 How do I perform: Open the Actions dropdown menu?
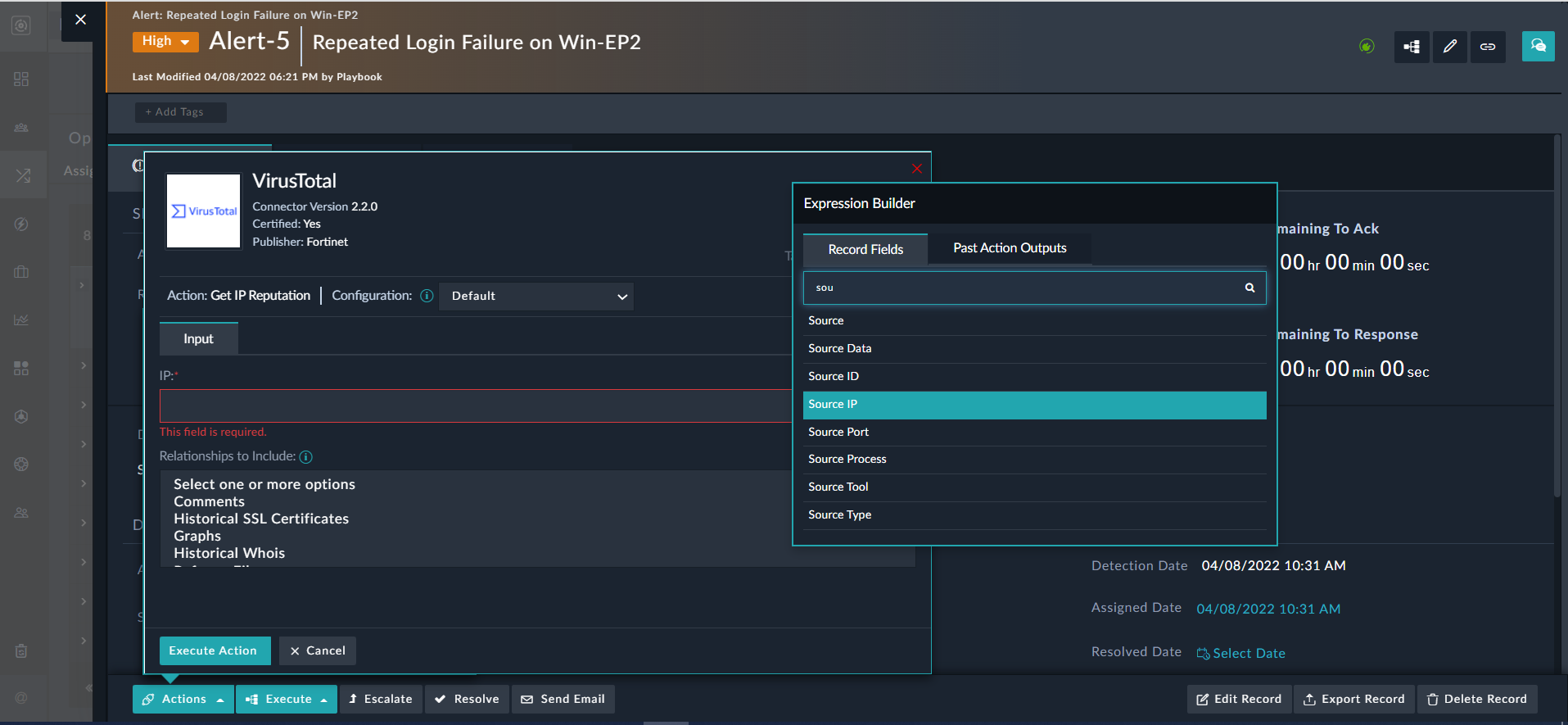(183, 700)
